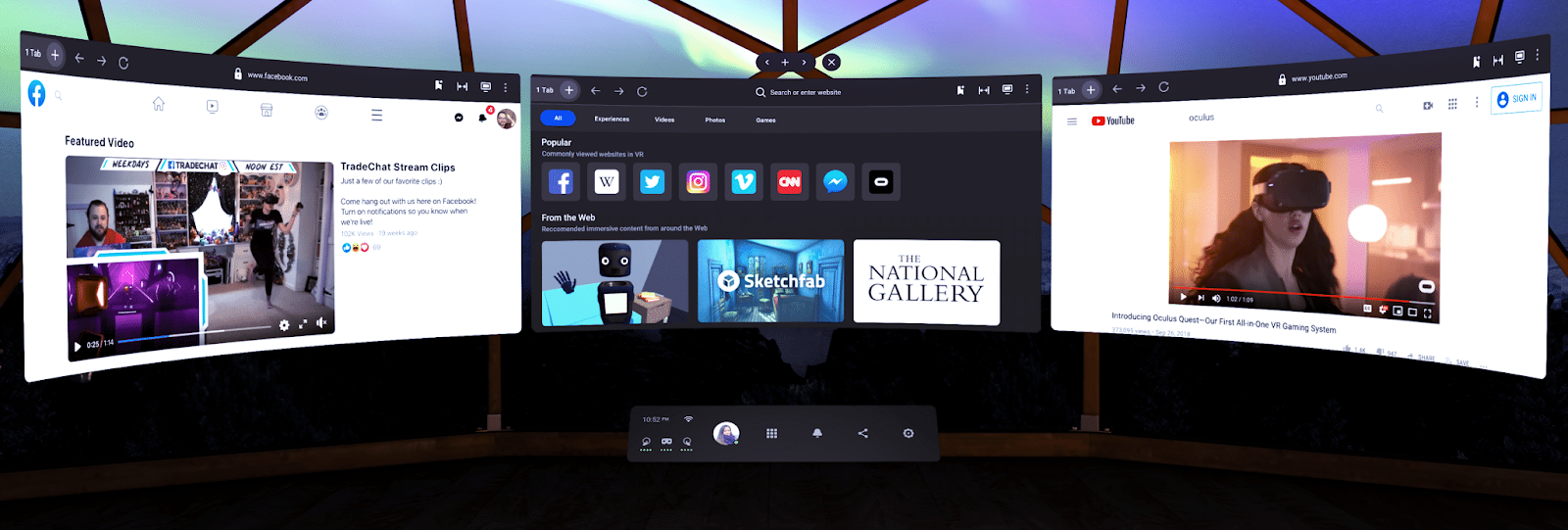Open Facebook window's three-dot menu
1568x530 pixels.
[x=506, y=87]
